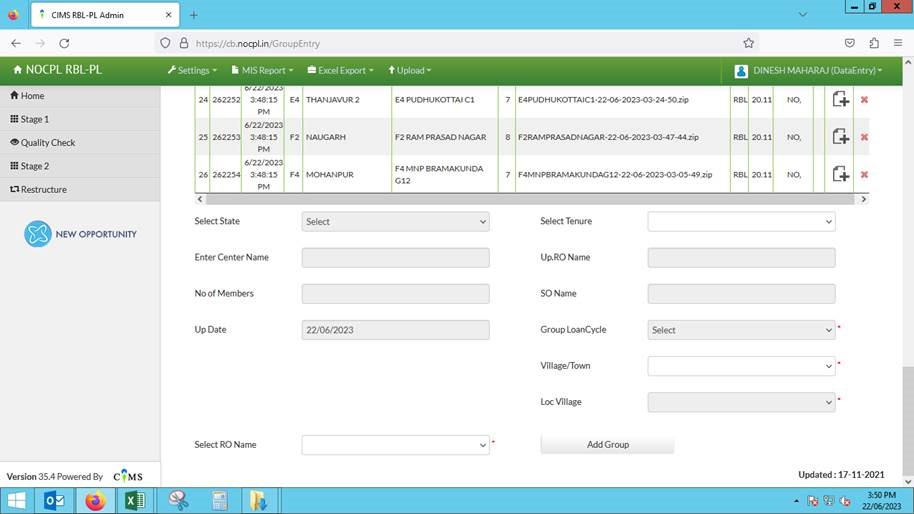Click add-file icon for row 24

coord(841,99)
